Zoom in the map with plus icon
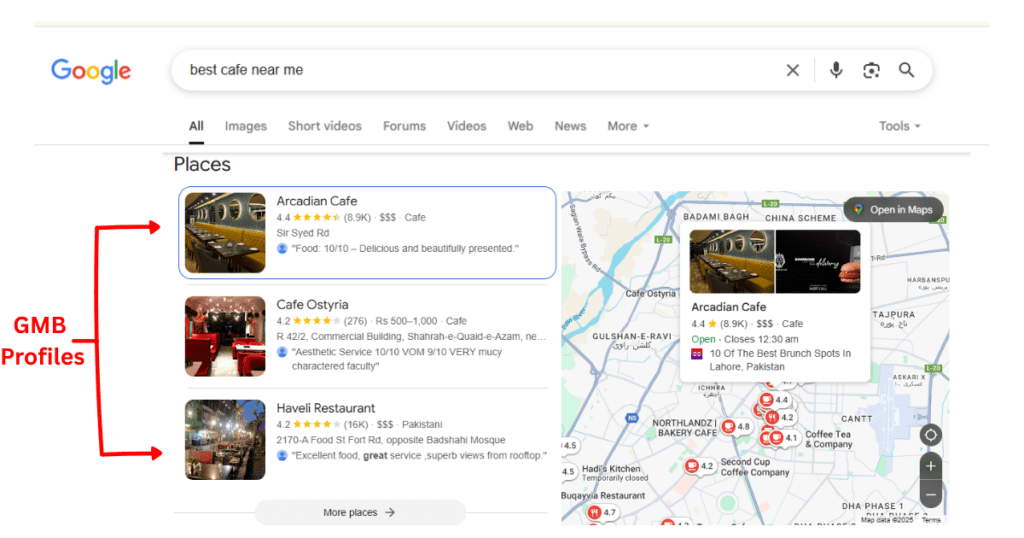This screenshot has width=1024, height=538. [931, 466]
